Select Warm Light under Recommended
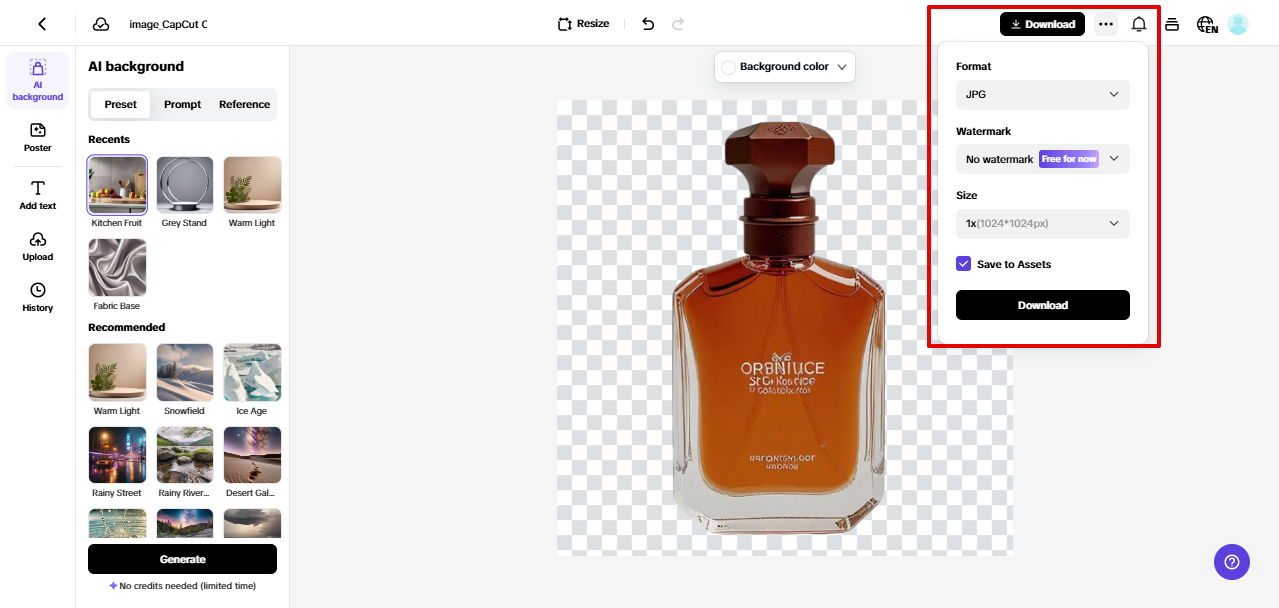Image resolution: width=1279 pixels, height=608 pixels. (117, 373)
